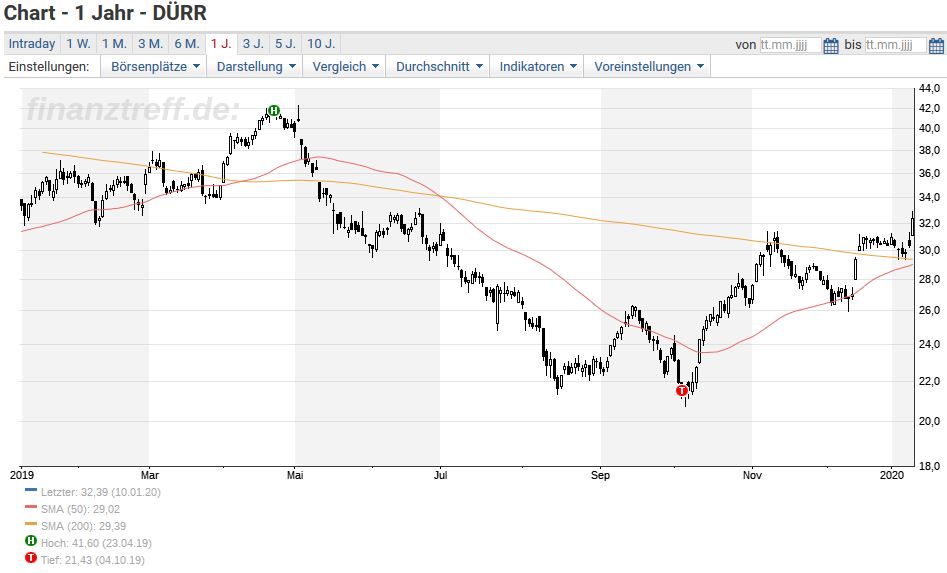Image resolution: width=947 pixels, height=573 pixels.
Task: Click the 'SMA (200): 29,39' legend text
Action: coord(83,526)
